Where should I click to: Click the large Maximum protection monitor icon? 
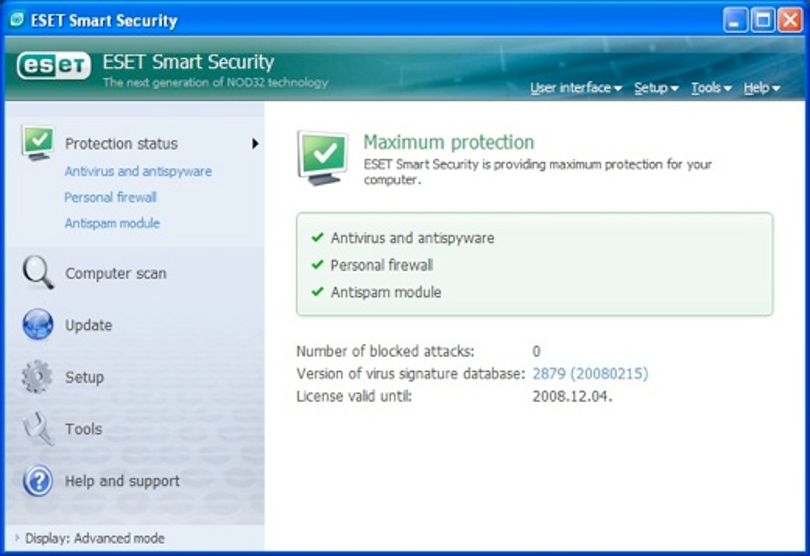pyautogui.click(x=323, y=158)
